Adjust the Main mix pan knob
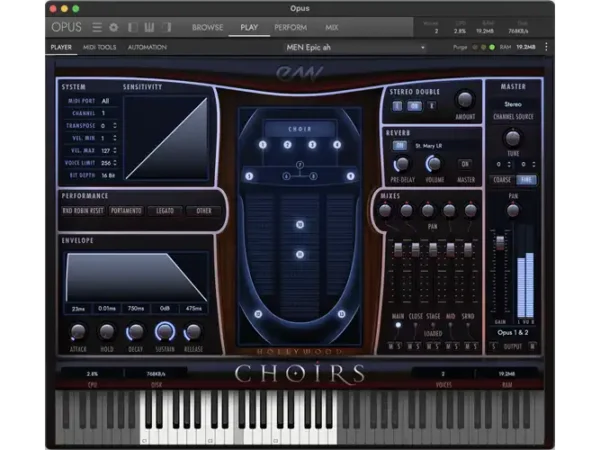 (x=385, y=210)
